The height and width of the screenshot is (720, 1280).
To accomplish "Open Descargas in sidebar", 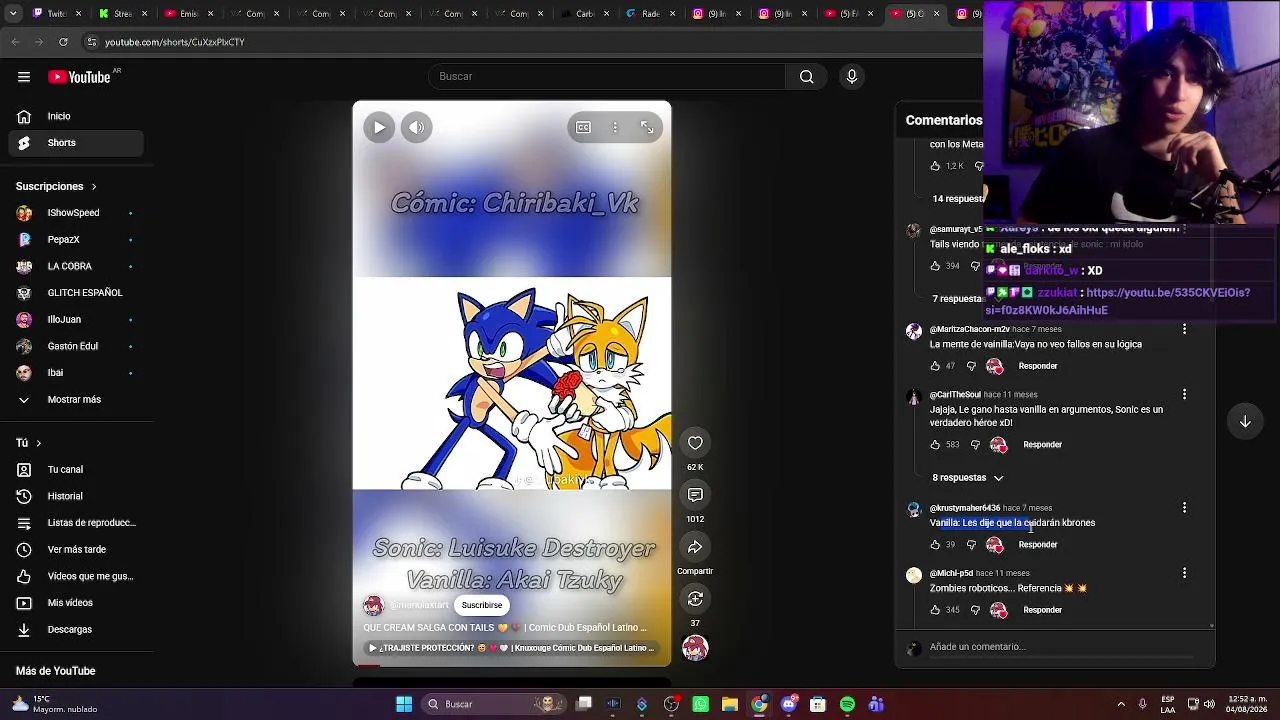I will (x=77, y=630).
